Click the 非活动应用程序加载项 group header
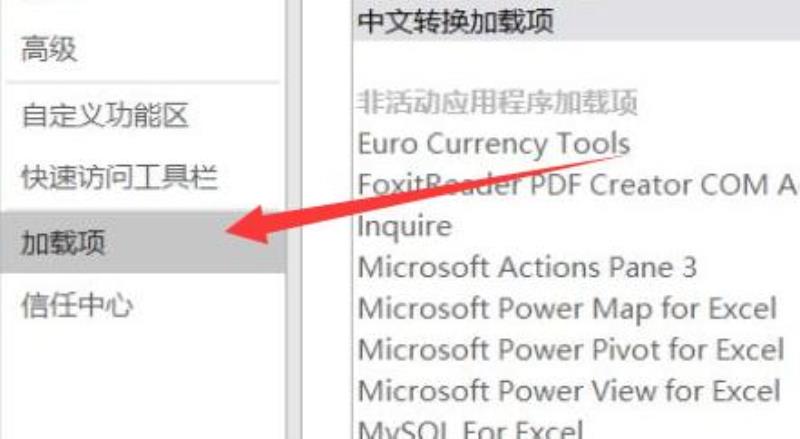The height and width of the screenshot is (439, 800). [497, 102]
